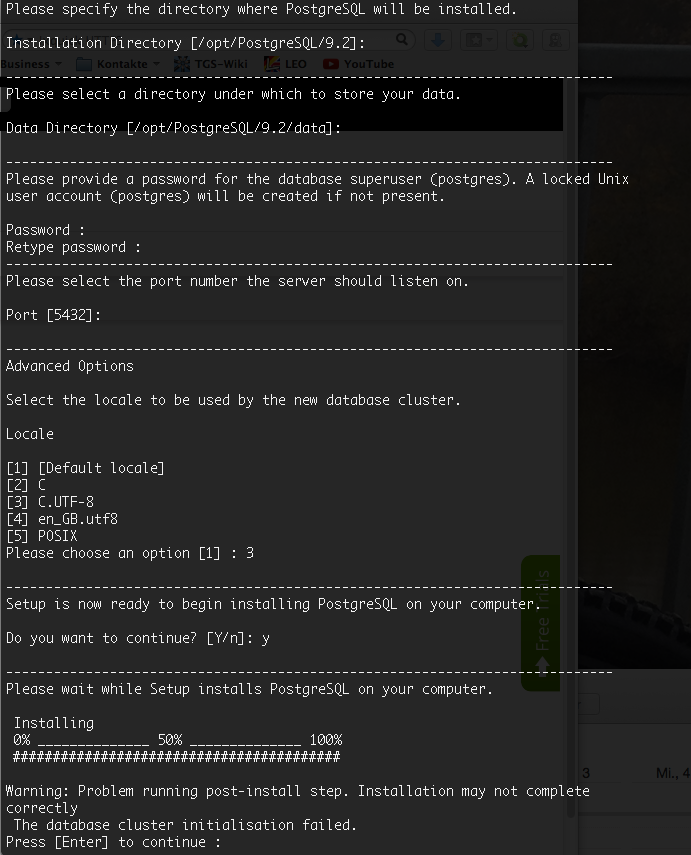The image size is (691, 855).
Task: Open the TGS-Wiki bookmark
Action: pos(211,64)
